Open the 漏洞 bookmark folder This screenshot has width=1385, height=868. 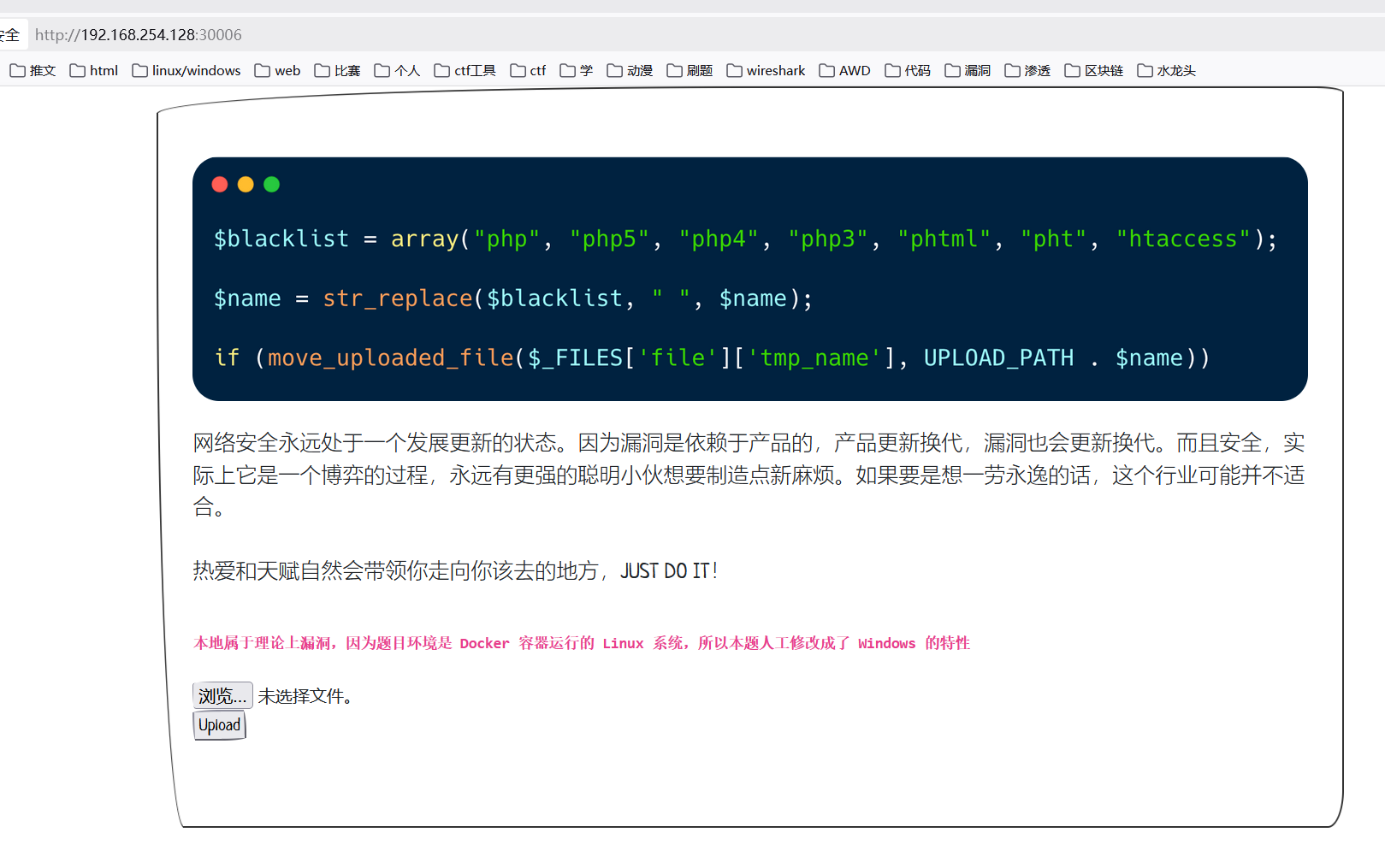click(968, 70)
